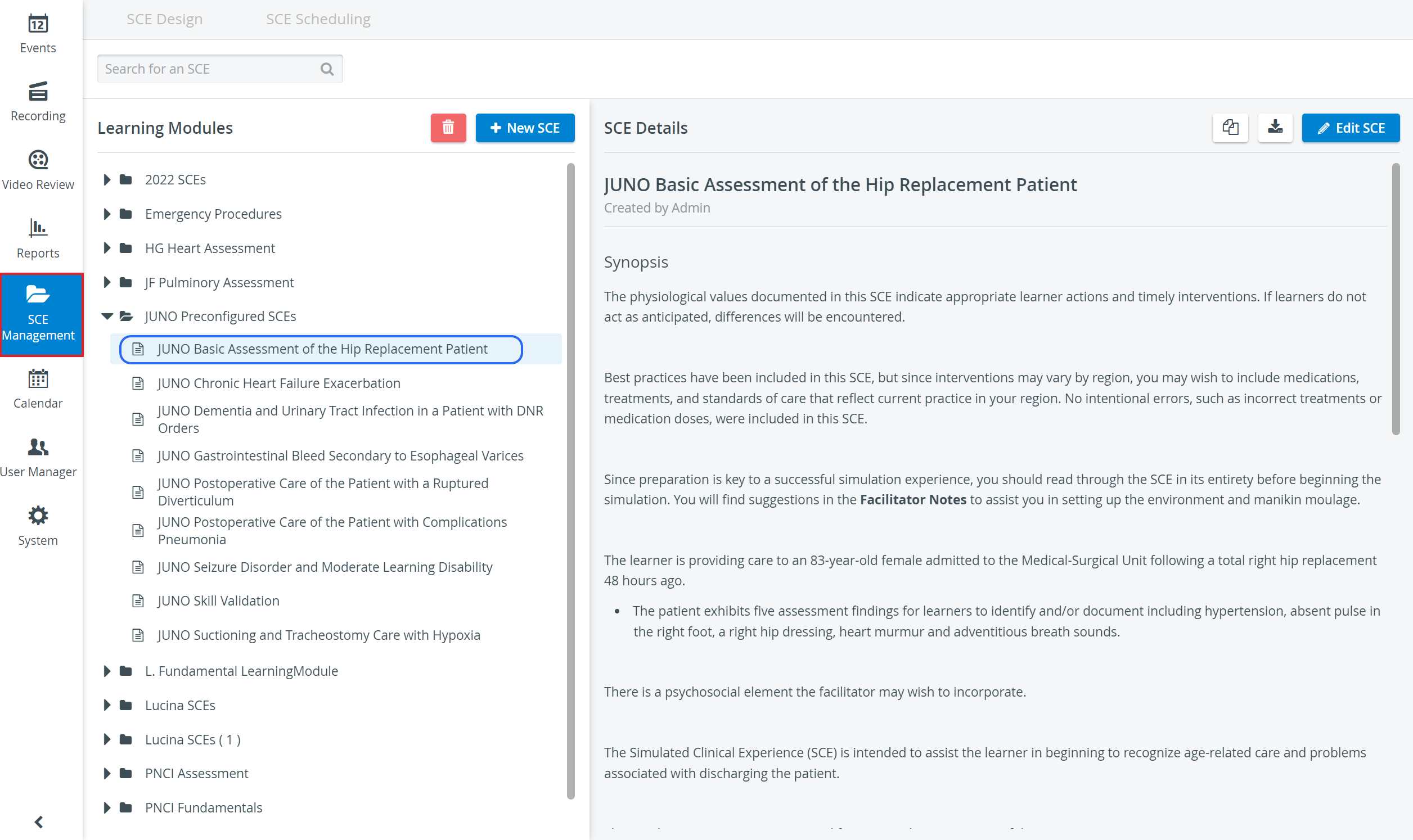Collapse the left sidebar arrow
Image resolution: width=1413 pixels, height=840 pixels.
(38, 822)
